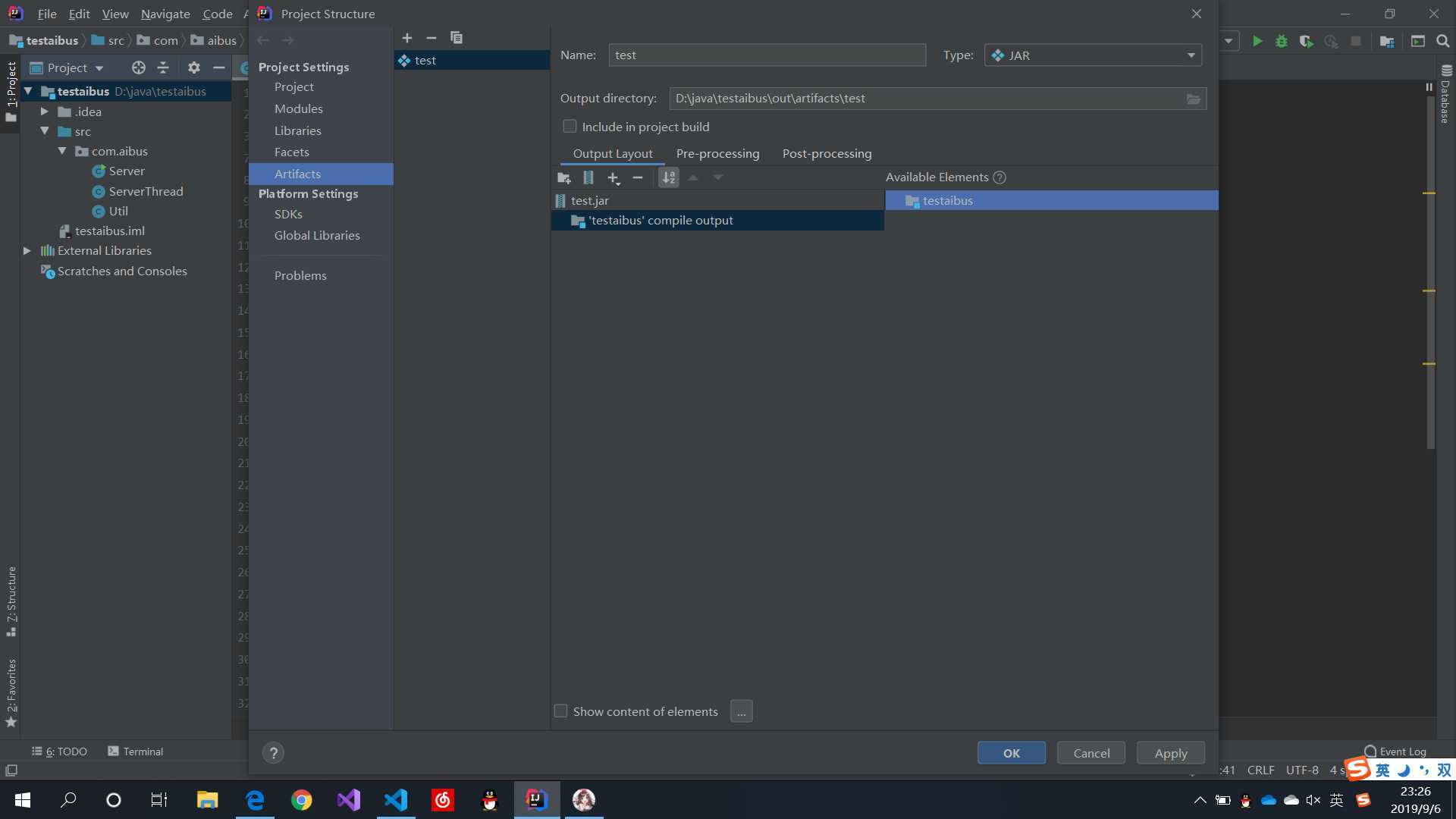This screenshot has height=819, width=1456.
Task: Click the remove element minus icon in output layout
Action: [x=637, y=178]
